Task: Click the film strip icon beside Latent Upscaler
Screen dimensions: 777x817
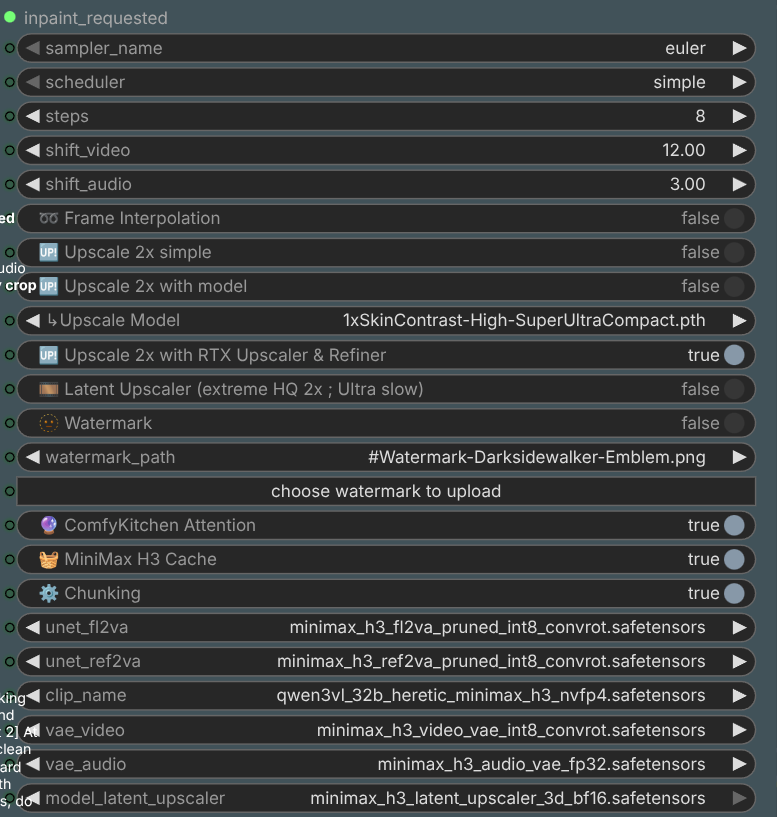Action: pos(48,389)
